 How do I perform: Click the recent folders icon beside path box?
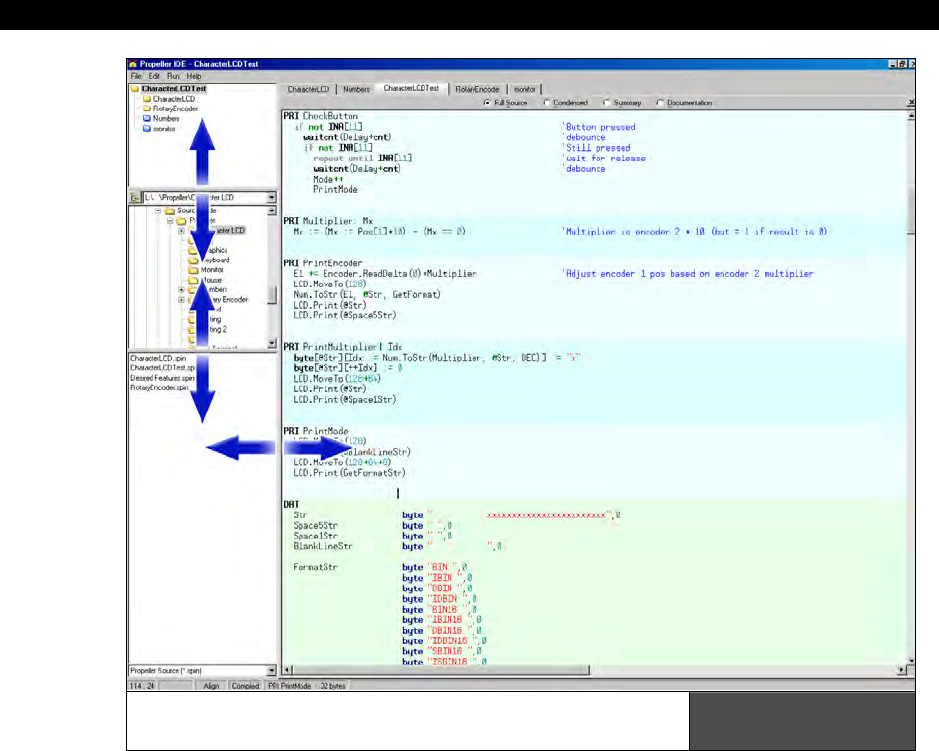click(x=135, y=197)
